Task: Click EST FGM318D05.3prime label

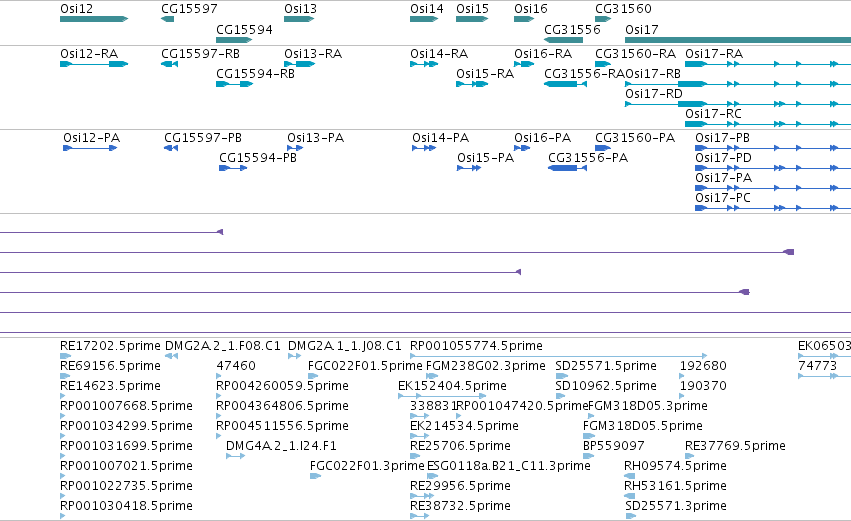Action: (648, 406)
